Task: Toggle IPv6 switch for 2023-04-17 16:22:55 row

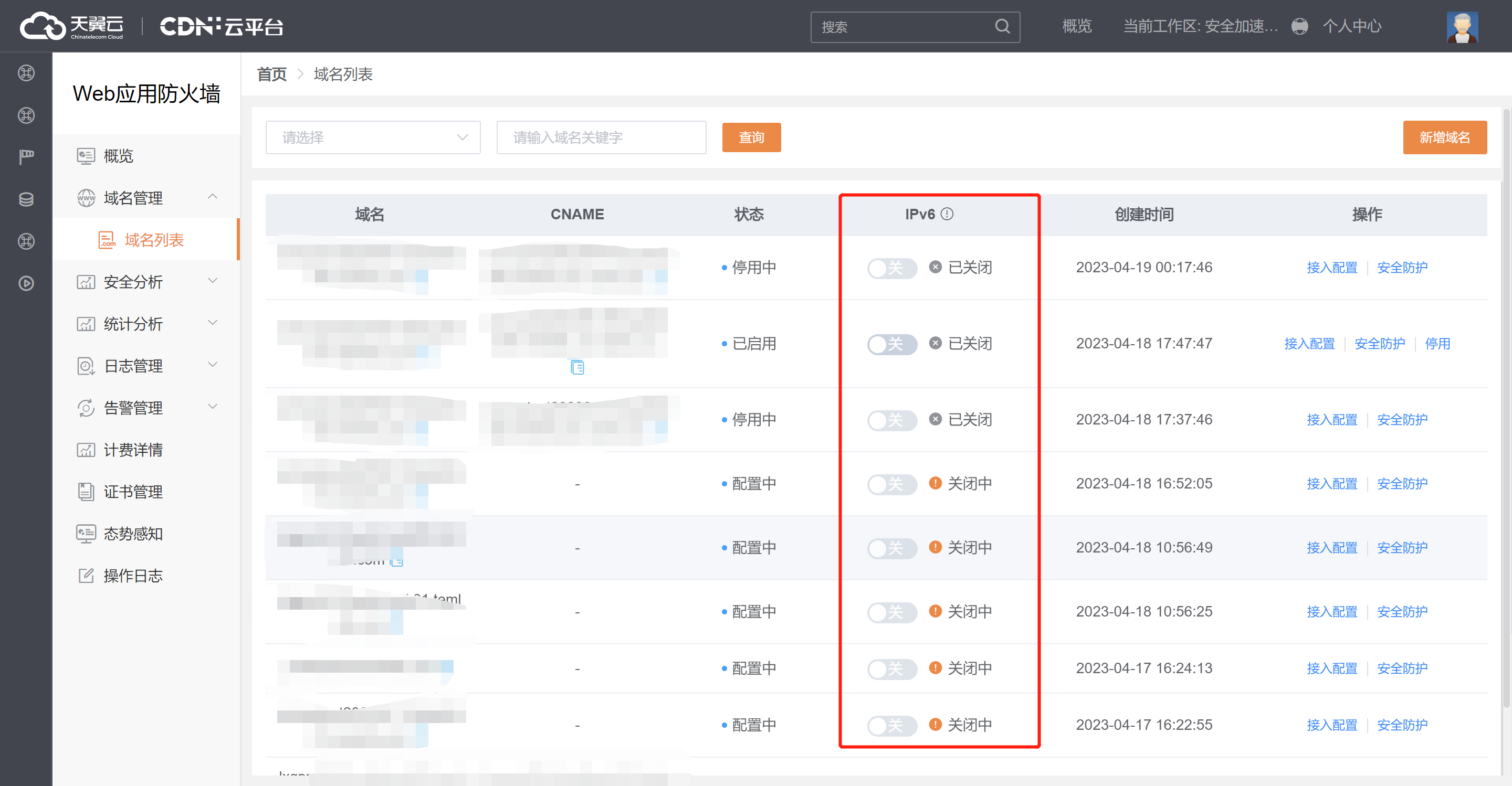Action: pos(891,726)
